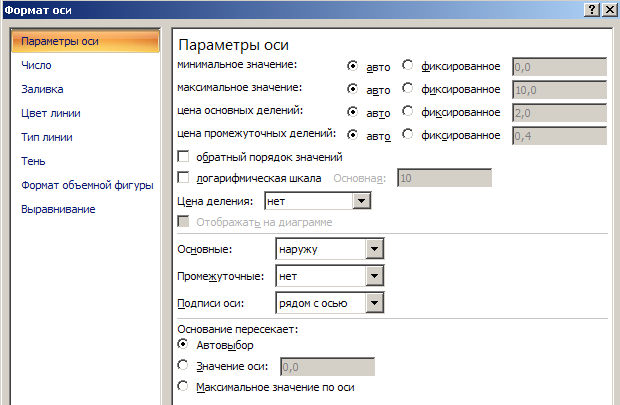The height and width of the screenshot is (405, 620).
Task: Select фиксированное for цена основных делений
Action: point(408,111)
